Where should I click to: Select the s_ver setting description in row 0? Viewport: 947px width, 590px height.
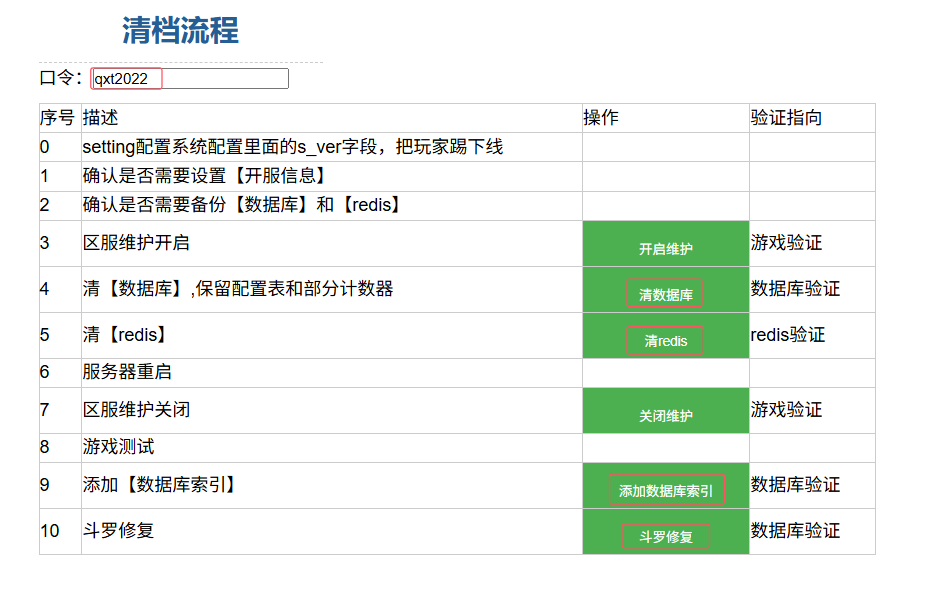(x=292, y=147)
